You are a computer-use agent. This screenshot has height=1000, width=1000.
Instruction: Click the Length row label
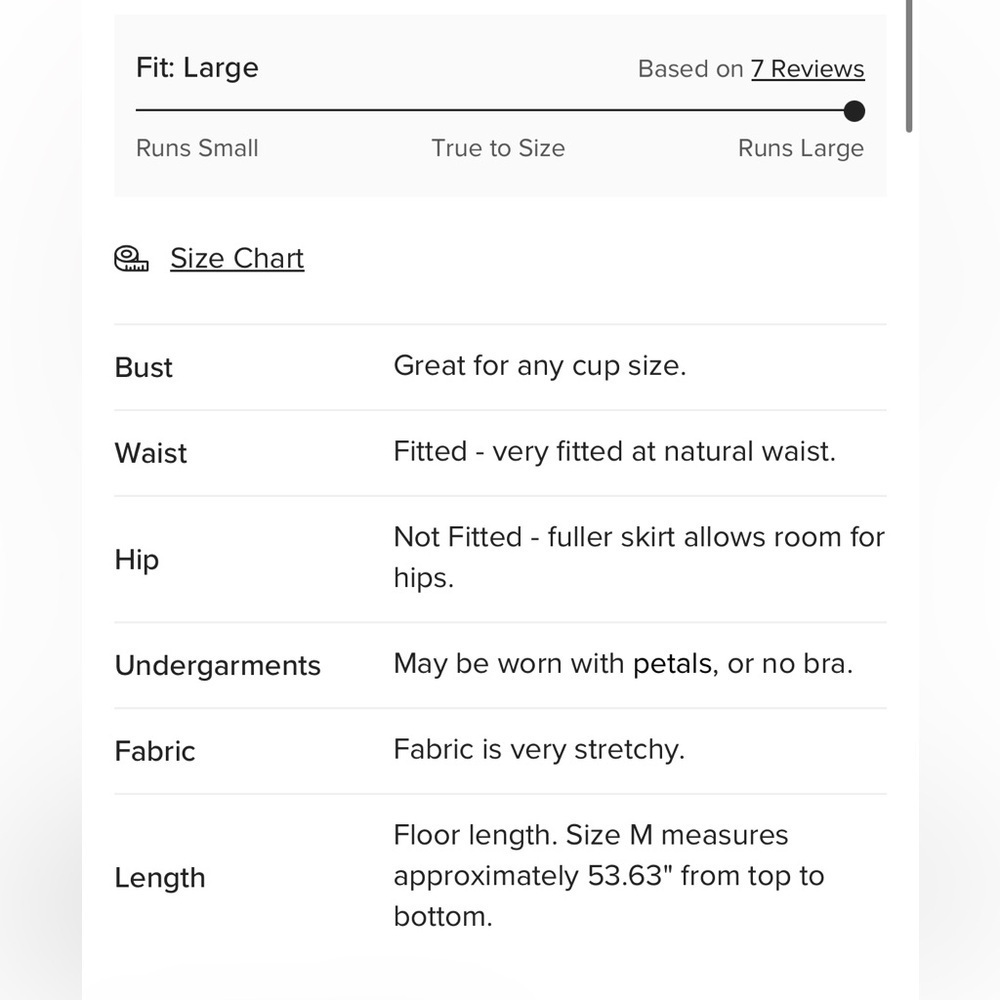click(x=160, y=878)
